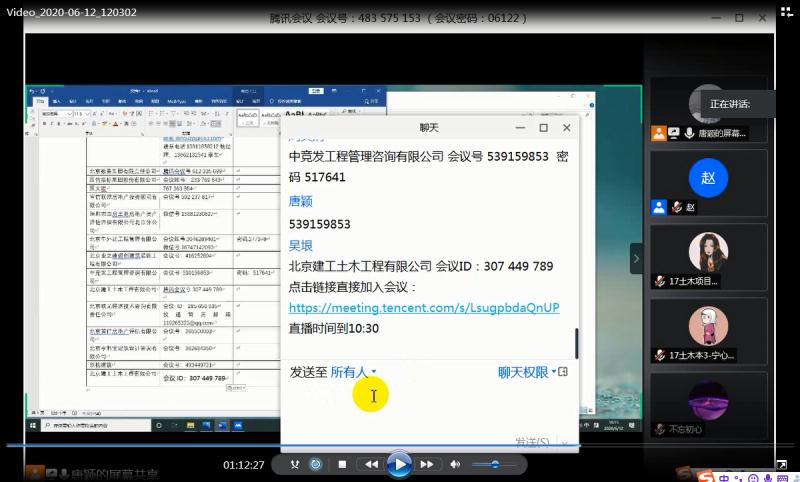800x482 pixels.
Task: Rewind the video
Action: pos(371,464)
